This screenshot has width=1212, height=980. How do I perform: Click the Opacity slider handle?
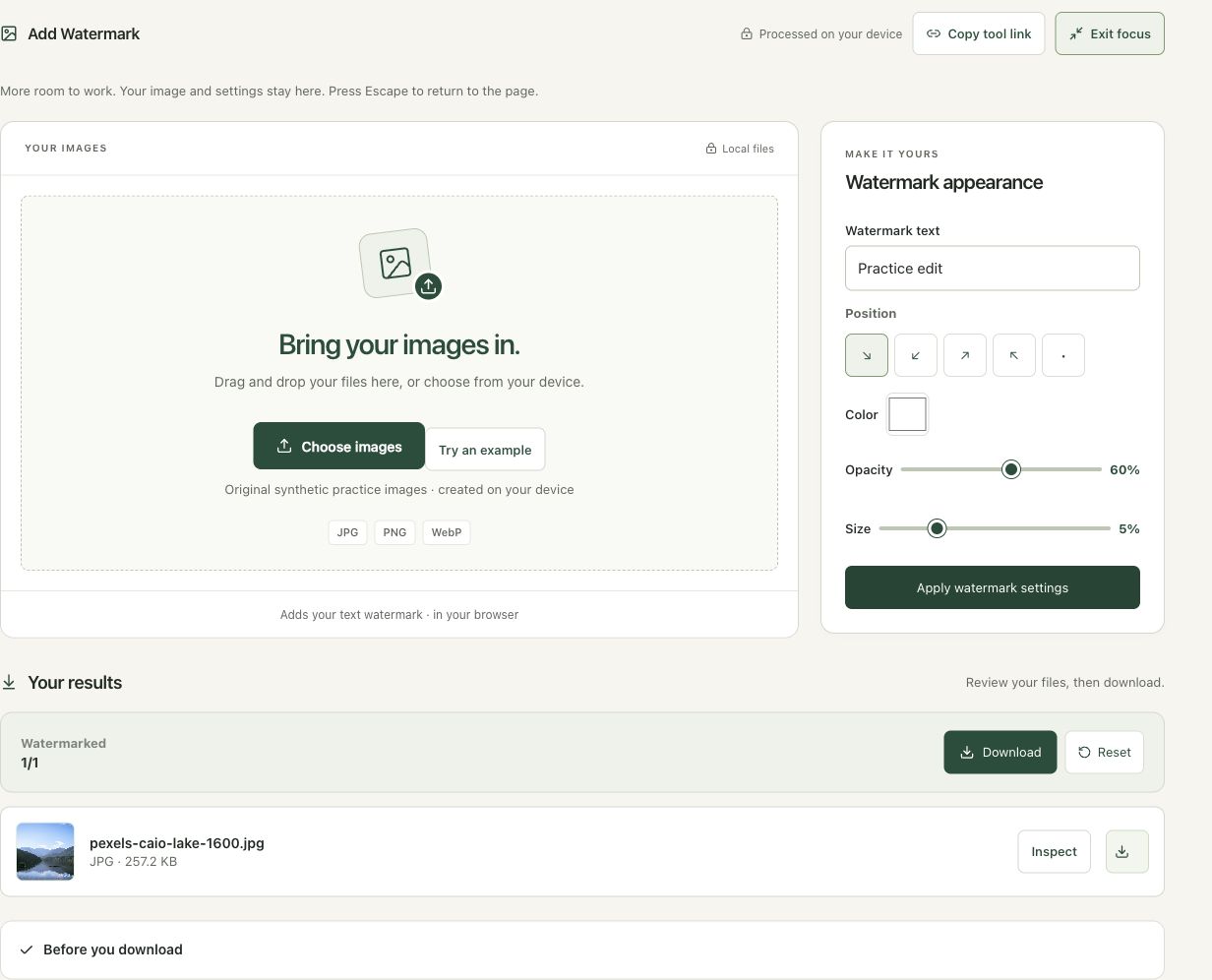point(1011,469)
